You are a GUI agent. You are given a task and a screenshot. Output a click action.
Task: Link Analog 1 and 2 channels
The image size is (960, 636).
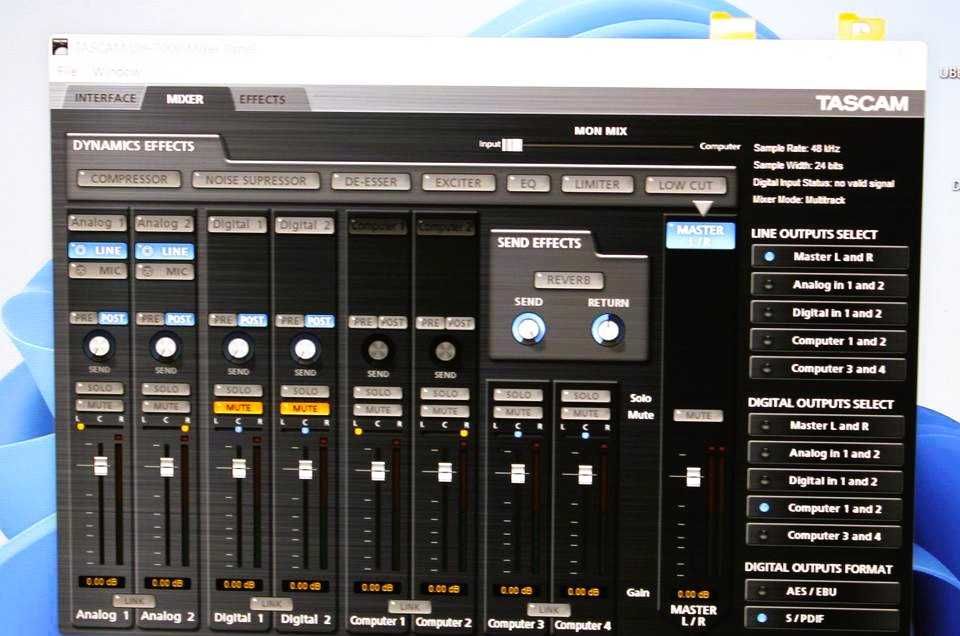(x=134, y=600)
